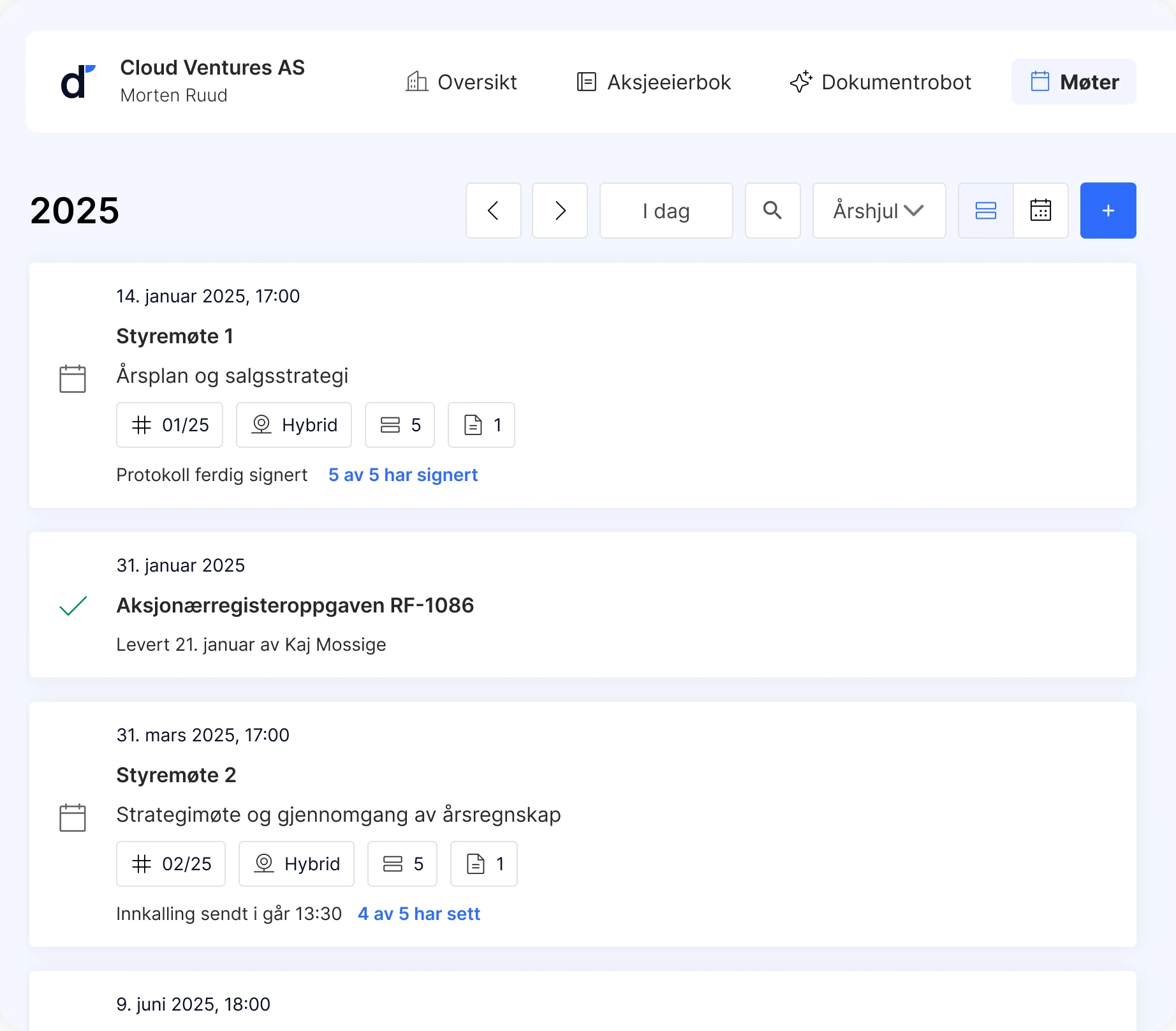
Task: Click Hybrid tag on Styremøte 2
Action: click(296, 864)
